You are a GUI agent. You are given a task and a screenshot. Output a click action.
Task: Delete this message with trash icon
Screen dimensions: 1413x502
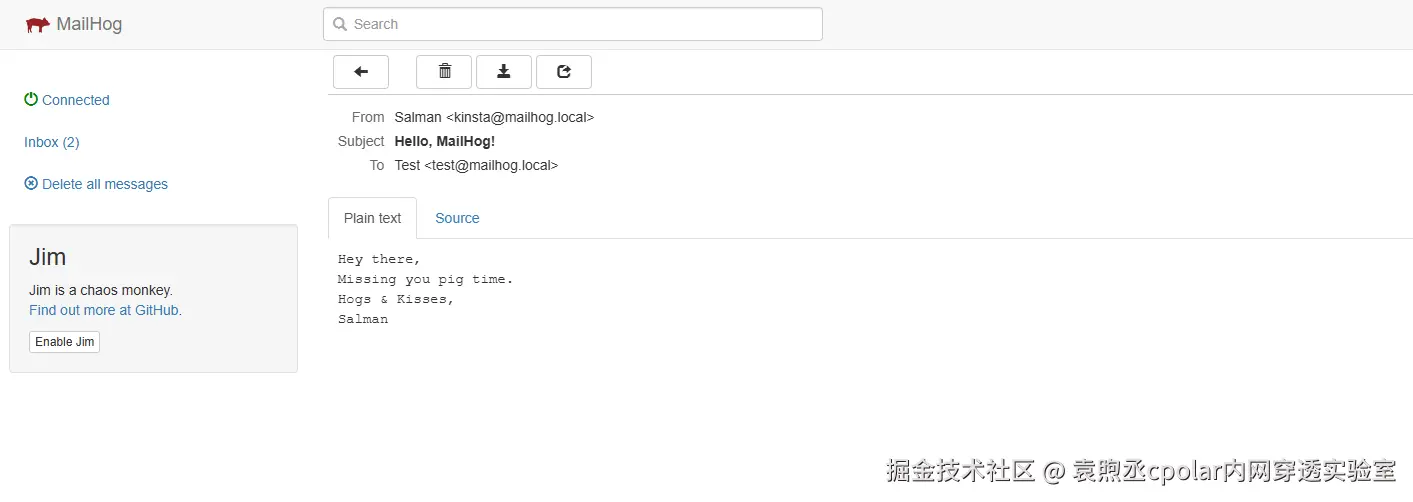pos(445,72)
